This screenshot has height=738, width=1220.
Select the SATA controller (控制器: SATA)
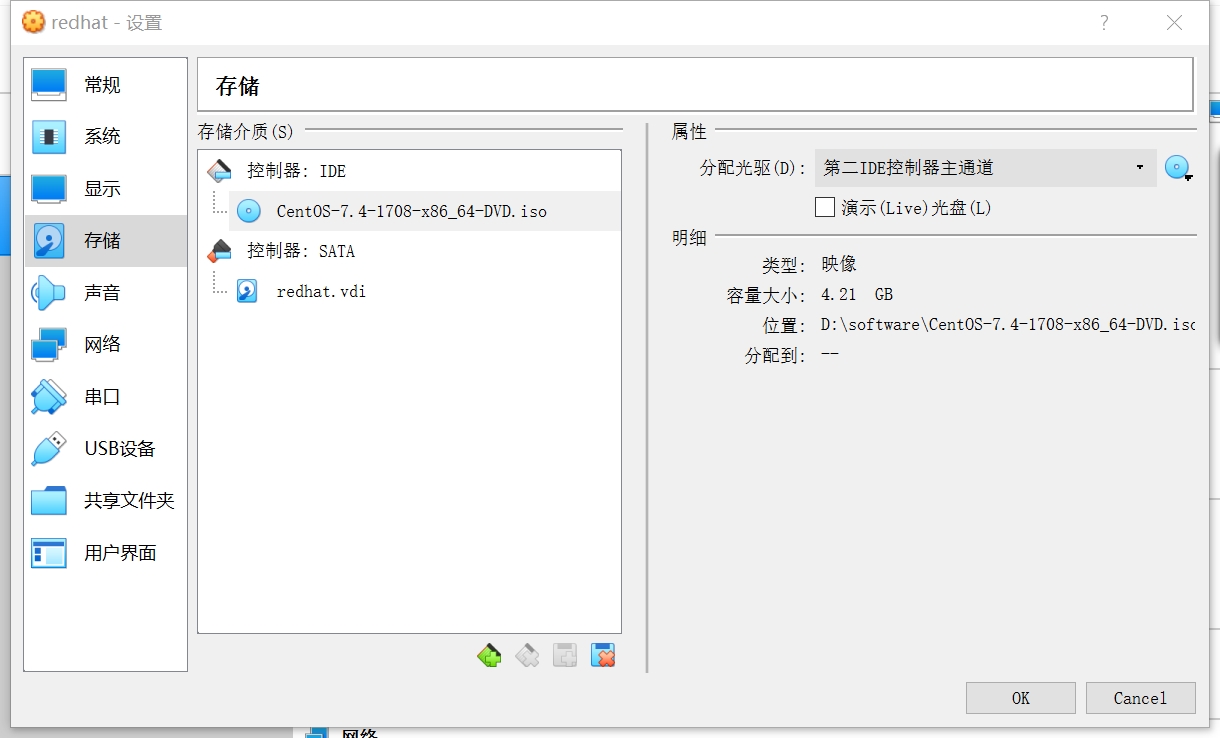point(300,251)
